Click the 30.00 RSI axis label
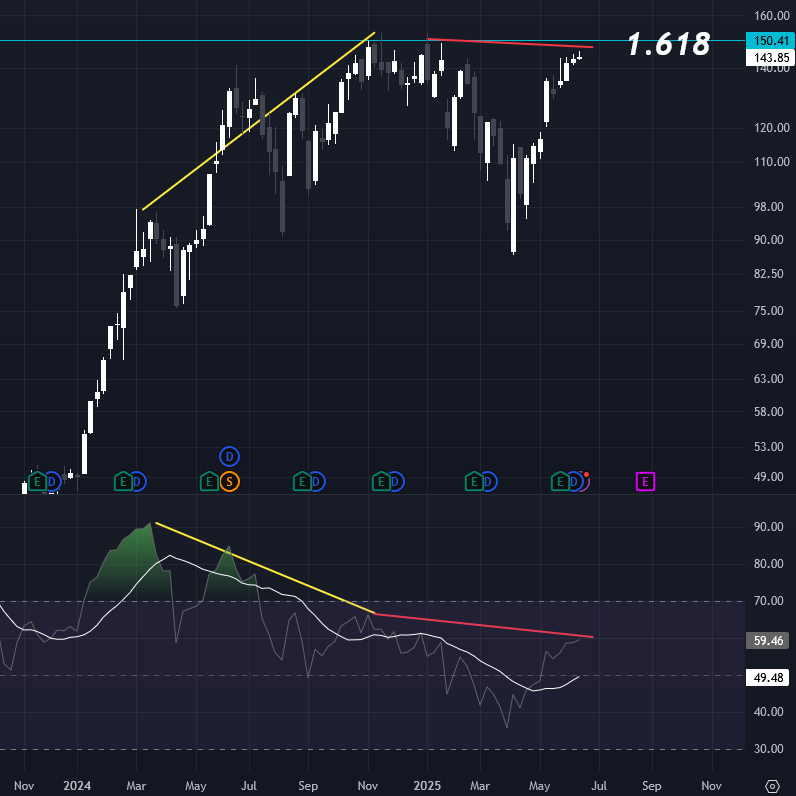 [769, 749]
